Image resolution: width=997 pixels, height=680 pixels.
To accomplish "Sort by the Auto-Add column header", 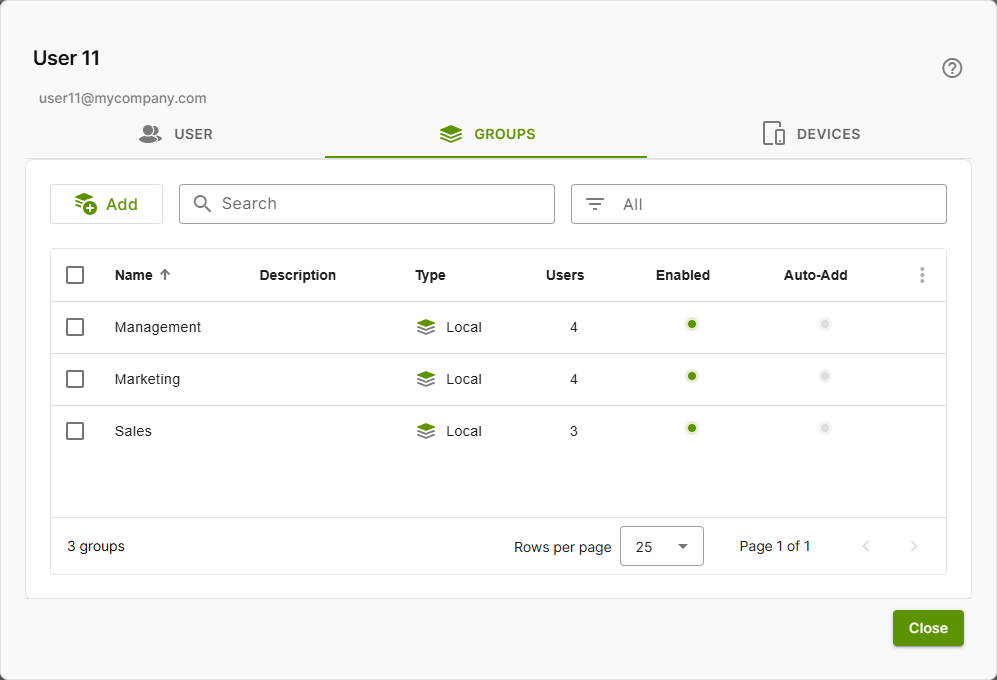I will (815, 275).
